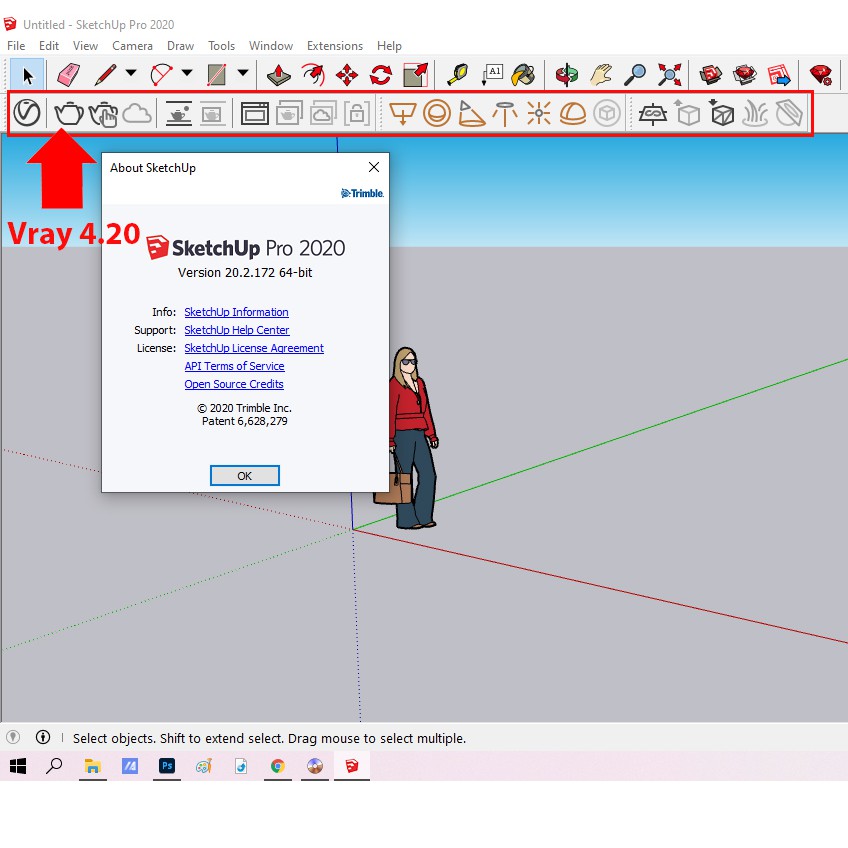The width and height of the screenshot is (848, 848).
Task: Render with Chaos Cloud
Action: [x=137, y=113]
